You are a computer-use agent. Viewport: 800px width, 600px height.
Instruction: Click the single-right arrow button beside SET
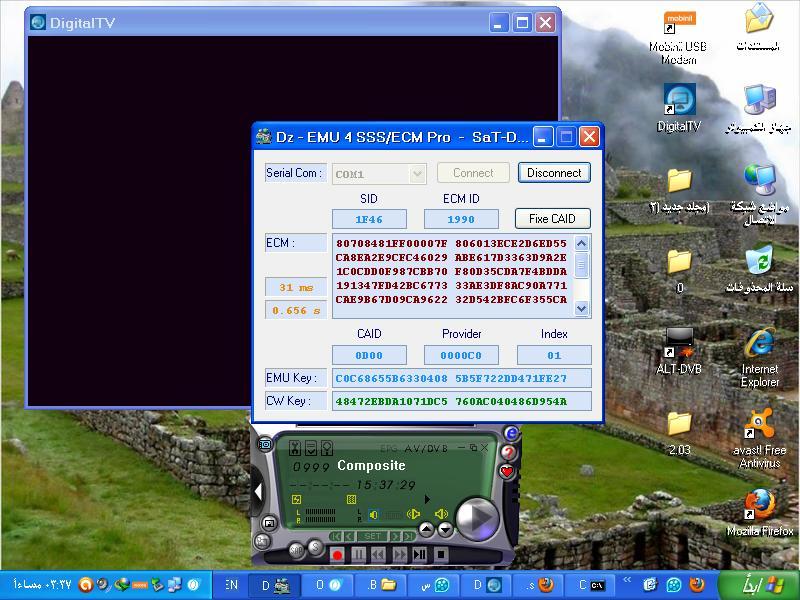tap(395, 536)
